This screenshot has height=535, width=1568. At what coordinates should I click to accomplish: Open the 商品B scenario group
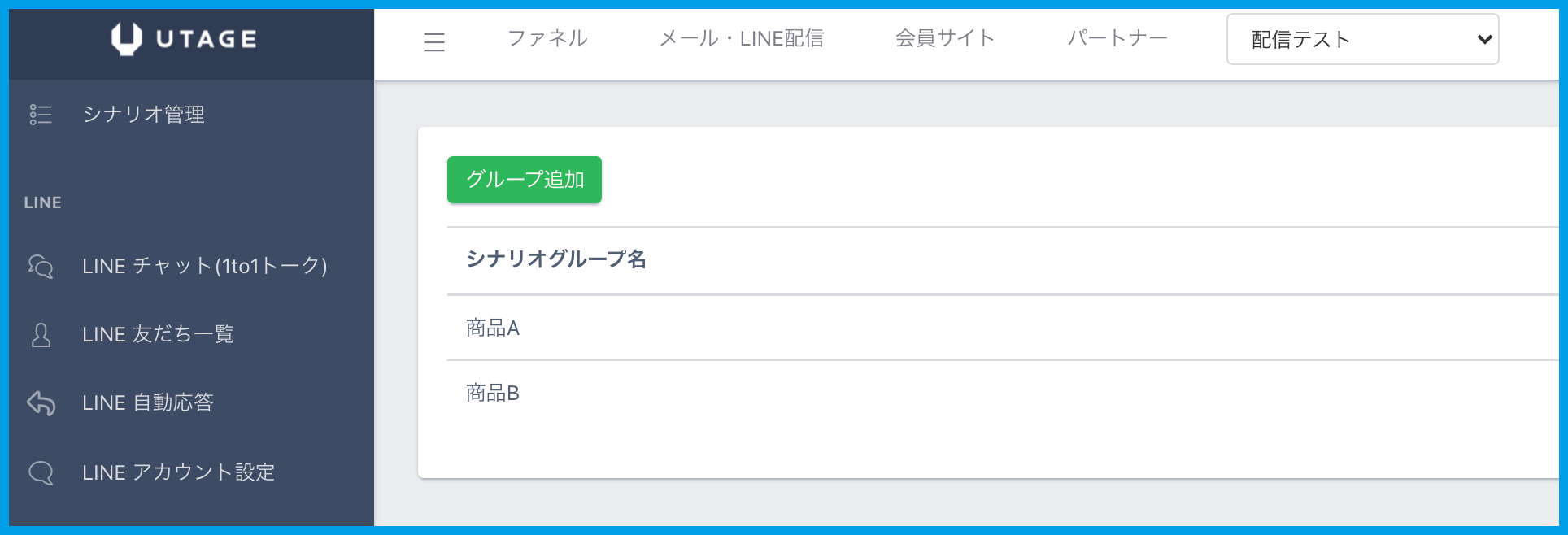493,394
